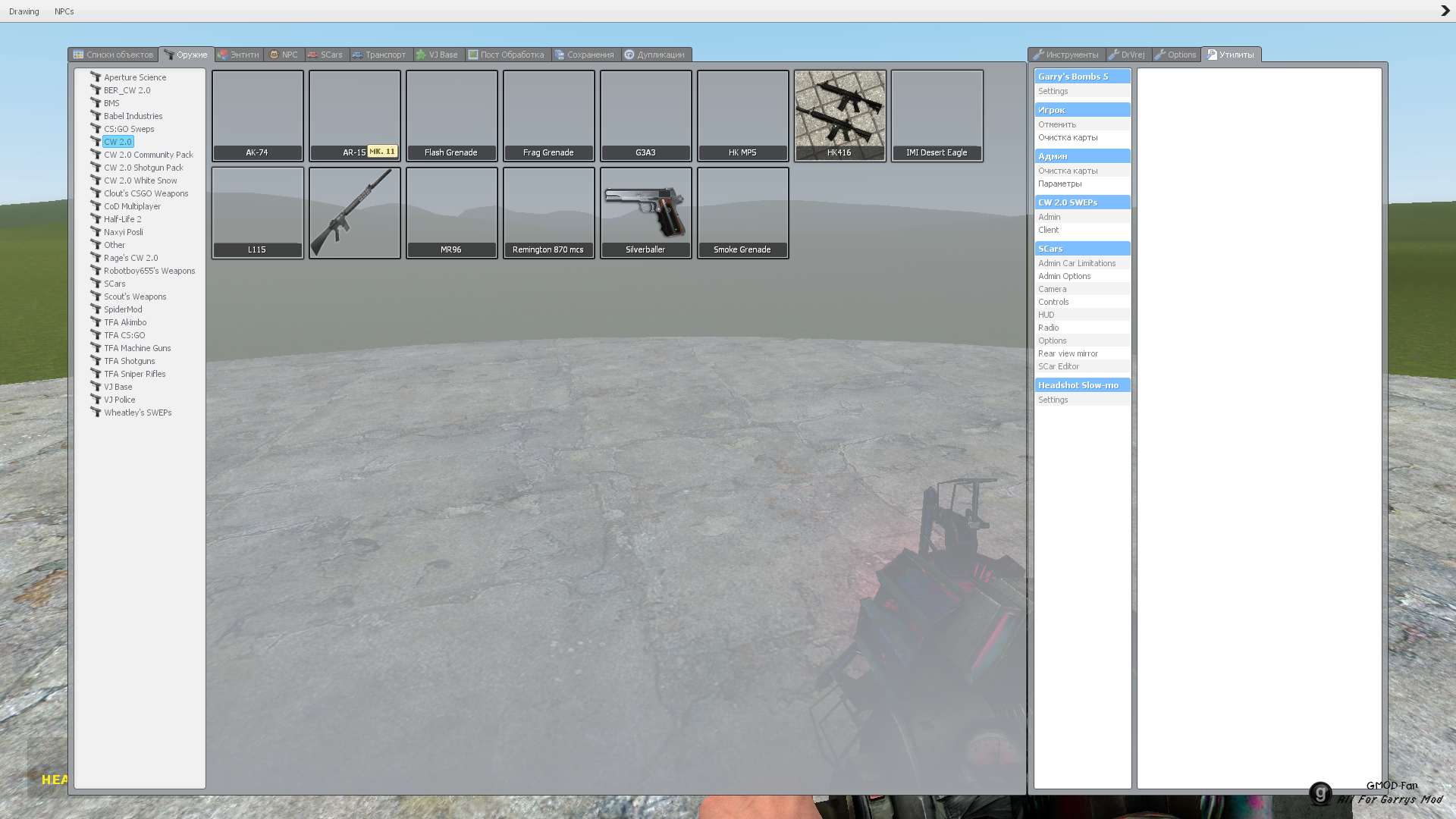Click the pistol icon beside SpiderMod
This screenshot has height=819, width=1456.
[x=96, y=309]
